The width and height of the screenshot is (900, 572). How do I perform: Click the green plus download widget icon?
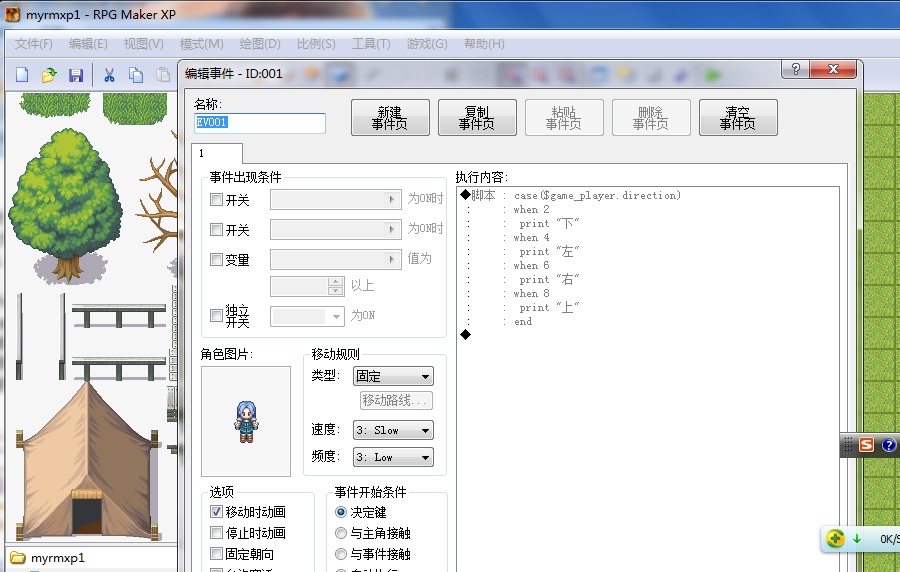click(835, 538)
